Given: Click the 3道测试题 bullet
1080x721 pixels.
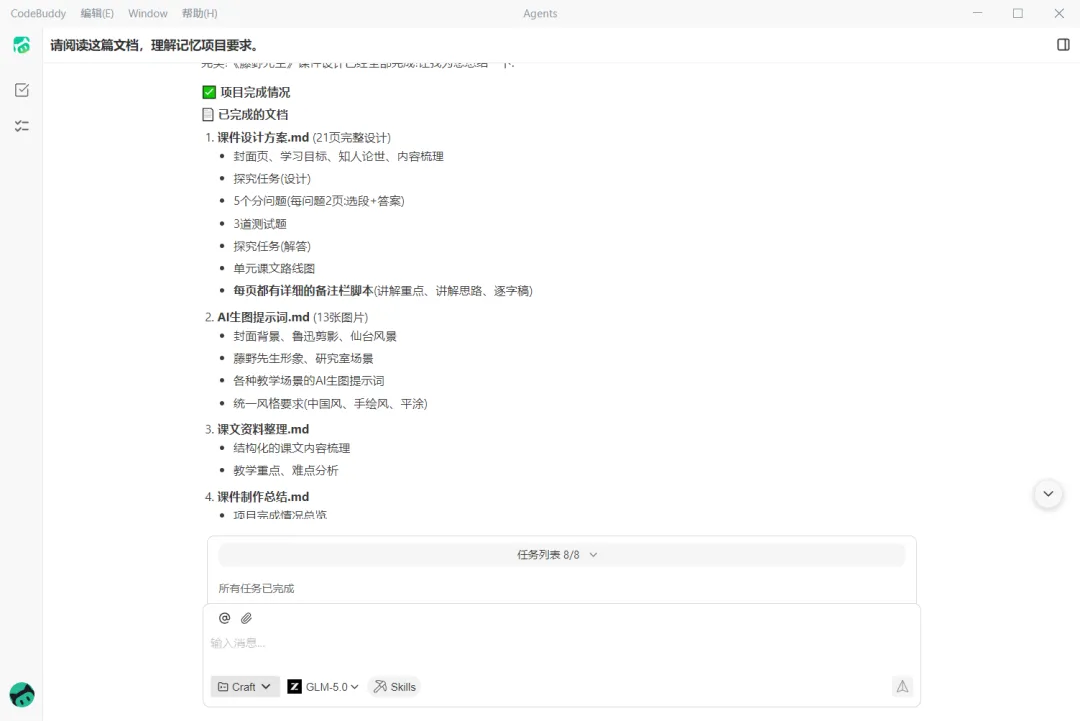Looking at the screenshot, I should 260,224.
